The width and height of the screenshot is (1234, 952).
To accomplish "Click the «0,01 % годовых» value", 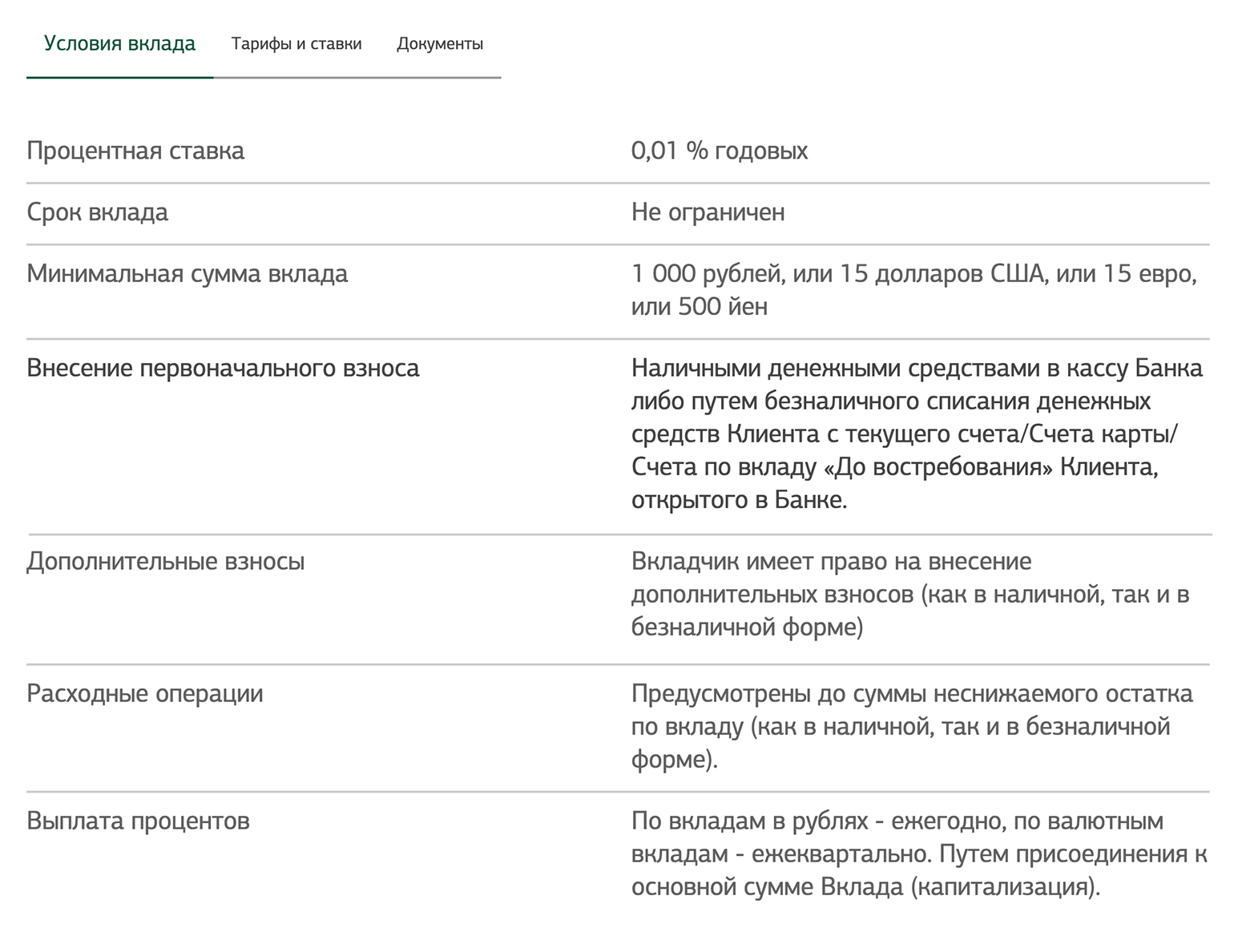I will [720, 149].
